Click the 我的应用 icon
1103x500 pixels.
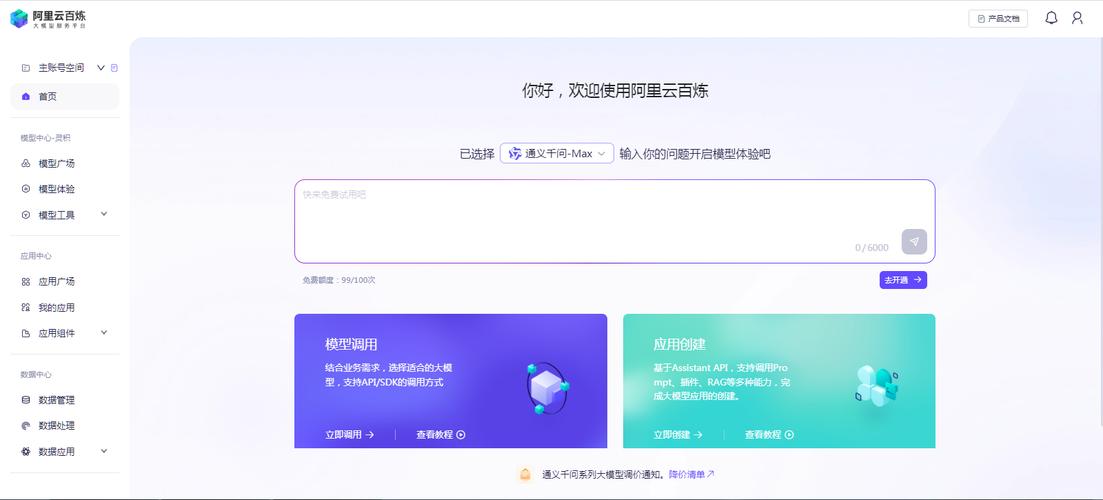click(x=26, y=307)
